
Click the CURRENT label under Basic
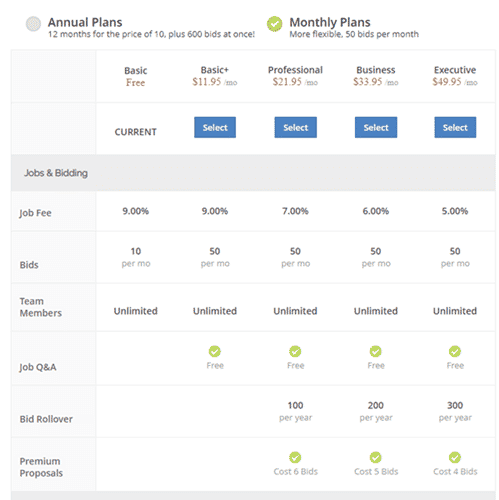click(136, 132)
